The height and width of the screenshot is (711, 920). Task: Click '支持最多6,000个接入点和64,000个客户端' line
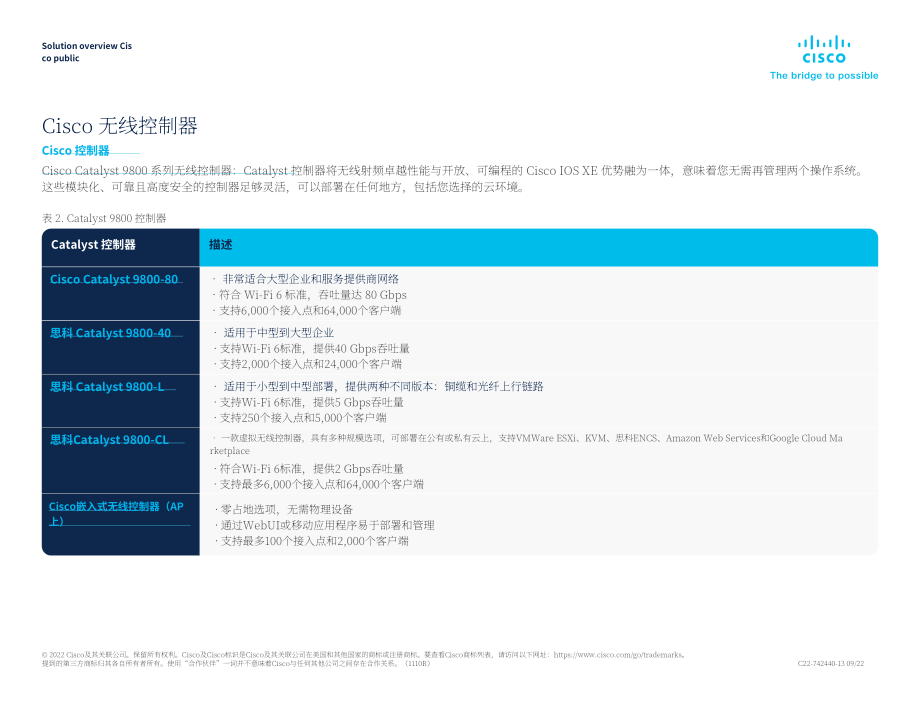[322, 485]
